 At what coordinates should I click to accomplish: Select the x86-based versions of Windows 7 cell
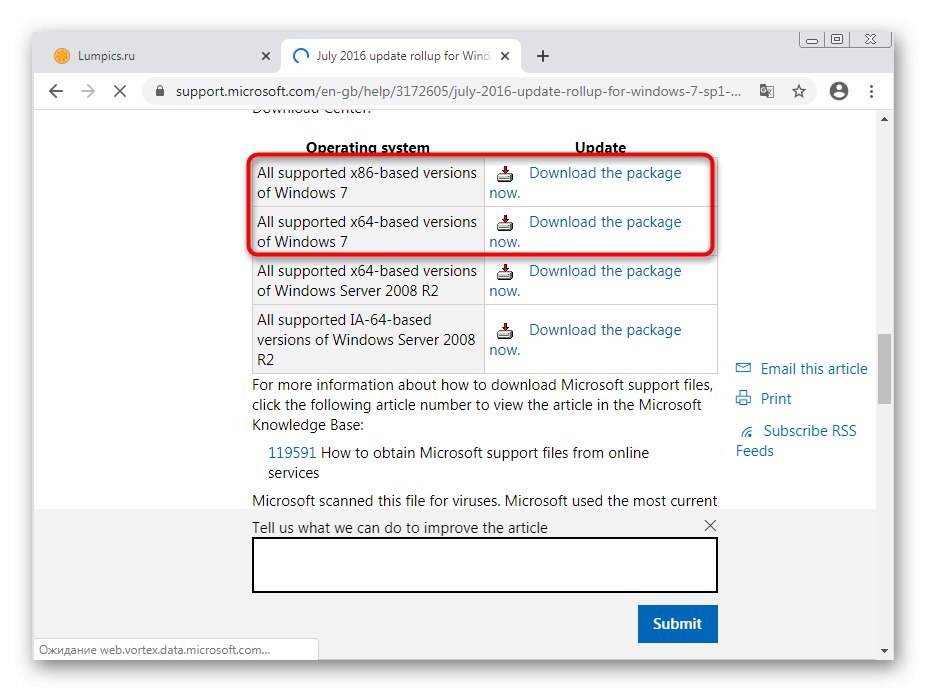coord(368,182)
